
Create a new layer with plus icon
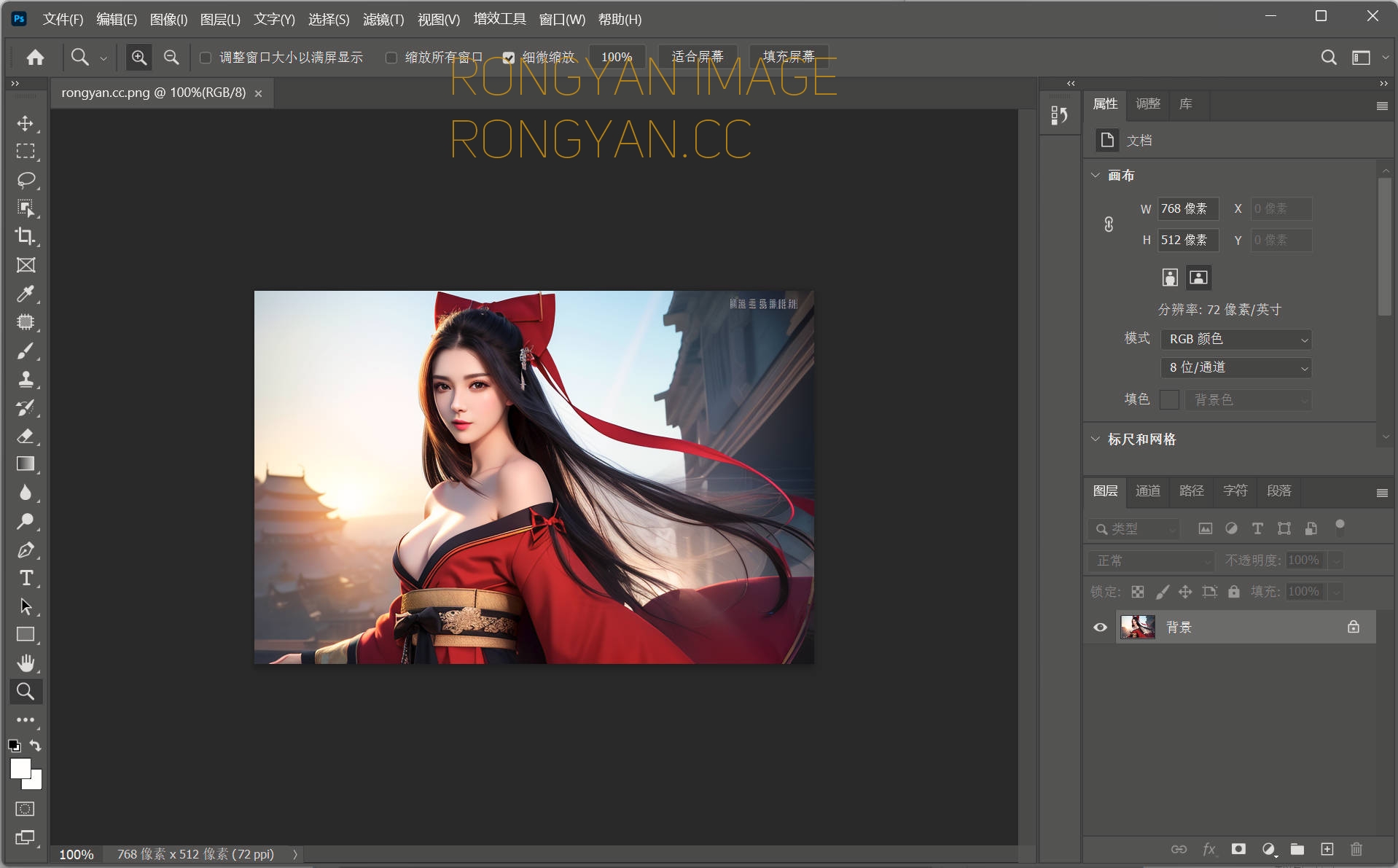point(1327,849)
